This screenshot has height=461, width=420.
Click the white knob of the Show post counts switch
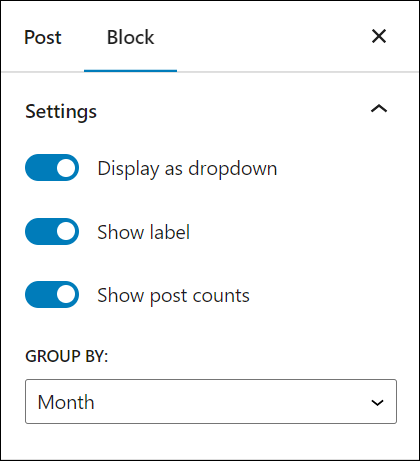pyautogui.click(x=66, y=295)
